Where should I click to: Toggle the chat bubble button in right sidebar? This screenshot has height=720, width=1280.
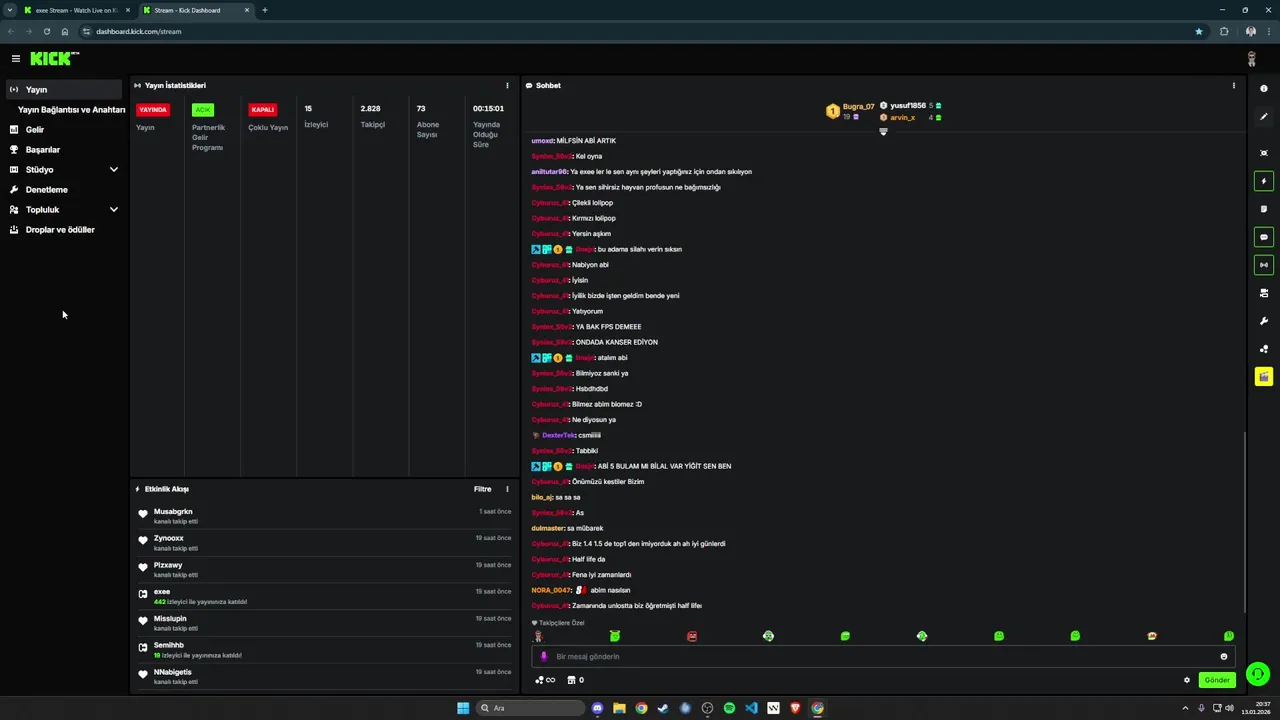coord(1264,237)
